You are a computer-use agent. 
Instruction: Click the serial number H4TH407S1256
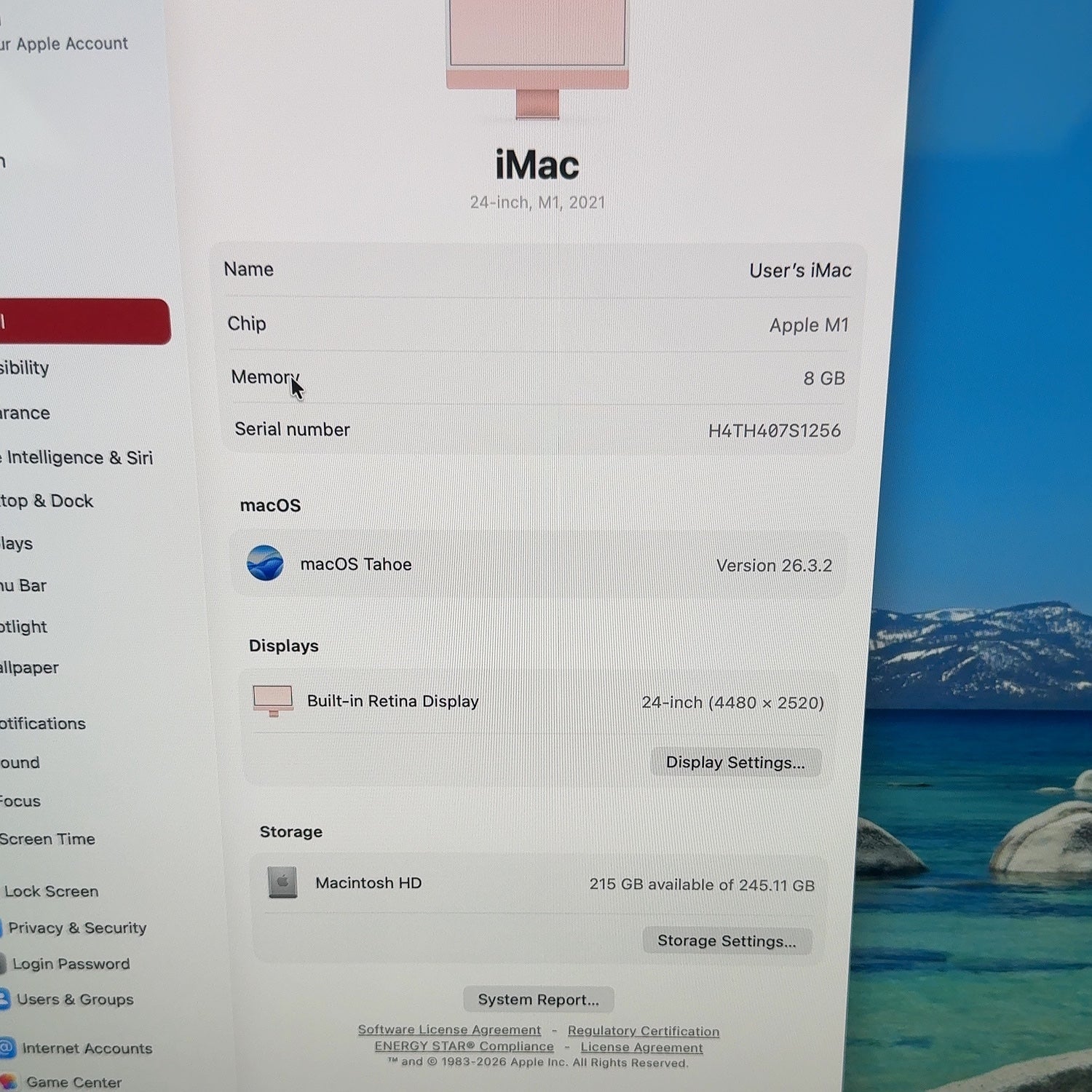point(775,431)
